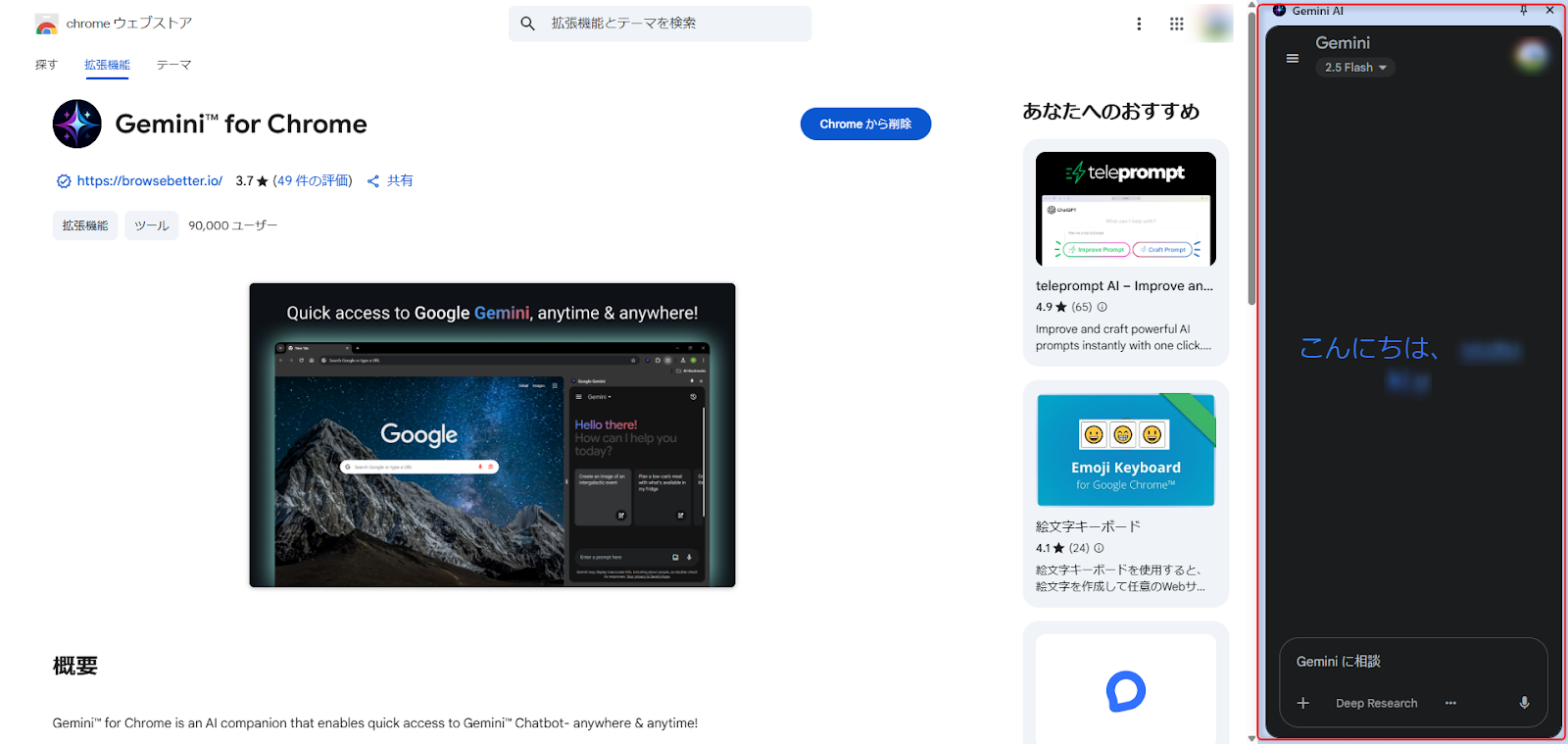Click the scrollbar down arrow
This screenshot has width=1568, height=744.
tap(1251, 738)
